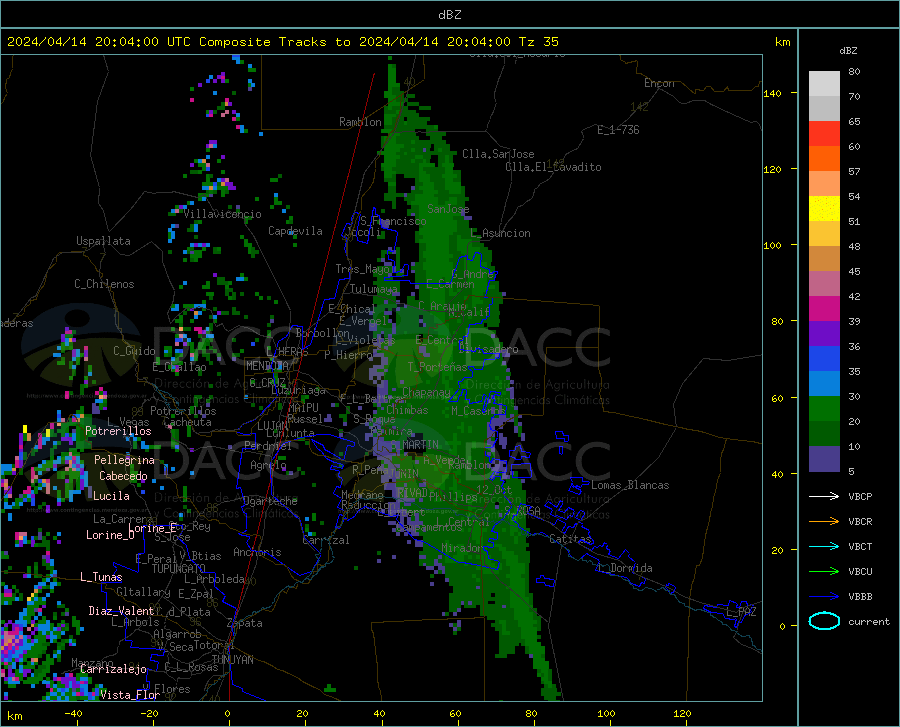Select the blue 36 dBZ color swatch
The width and height of the screenshot is (900, 727).
coord(824,359)
